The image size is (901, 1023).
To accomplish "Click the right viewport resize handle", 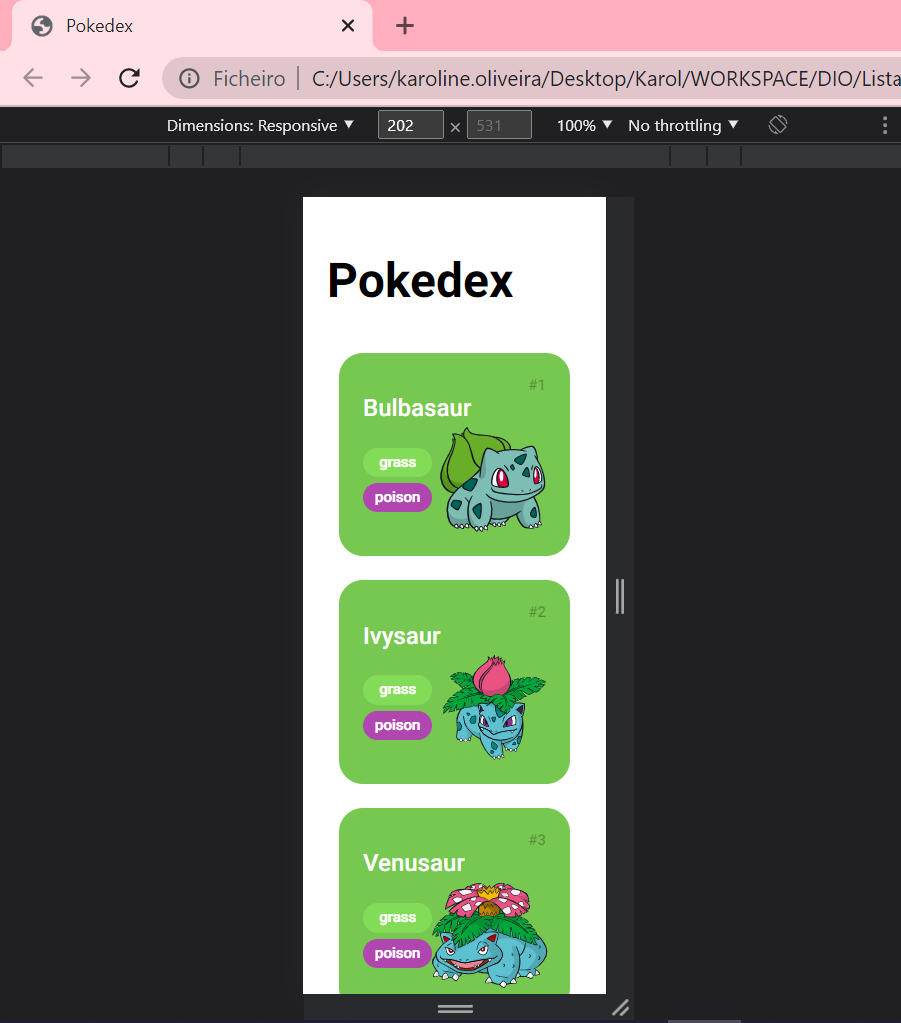I will click(x=620, y=596).
